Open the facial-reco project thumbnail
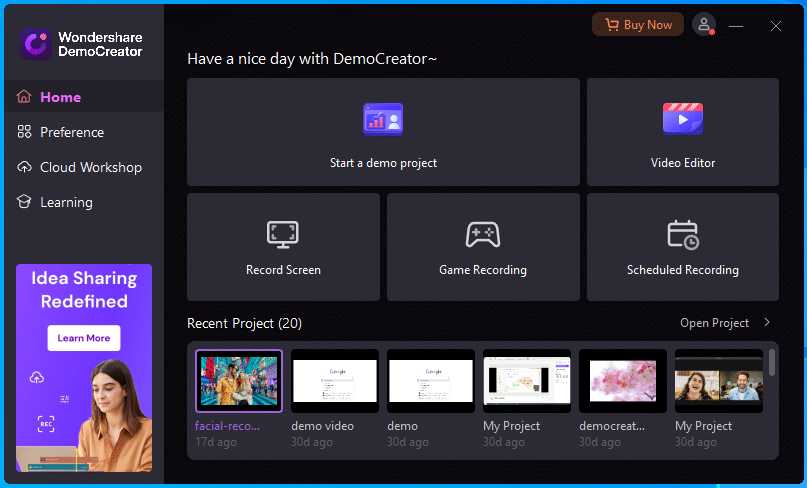This screenshot has height=488, width=807. [239, 381]
